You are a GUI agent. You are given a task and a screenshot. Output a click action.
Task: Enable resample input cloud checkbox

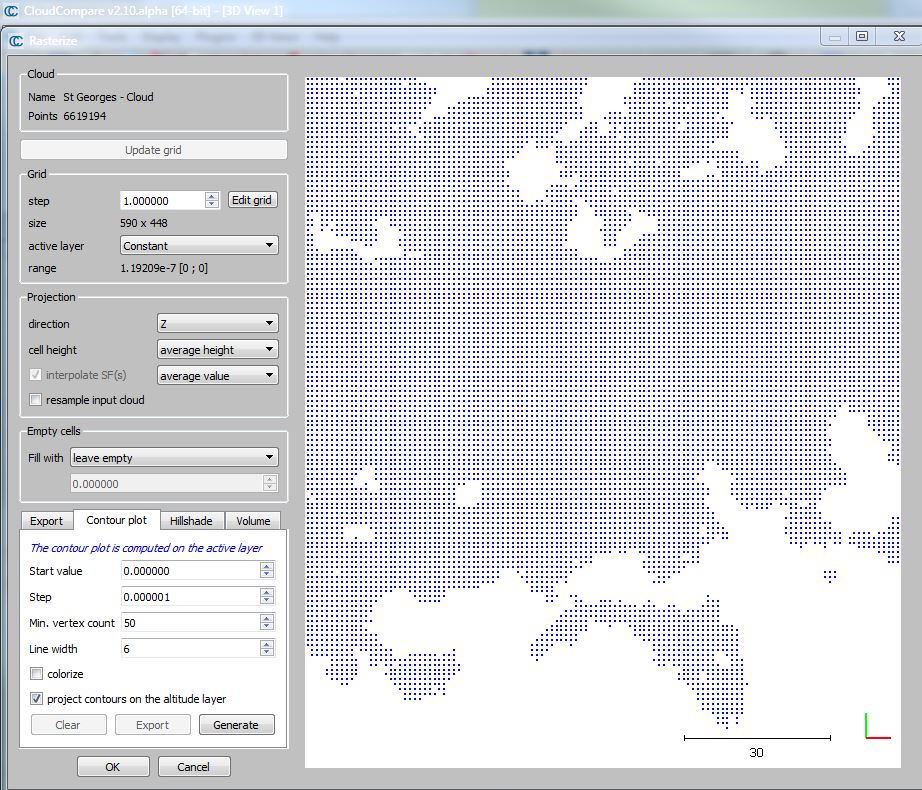(x=36, y=400)
